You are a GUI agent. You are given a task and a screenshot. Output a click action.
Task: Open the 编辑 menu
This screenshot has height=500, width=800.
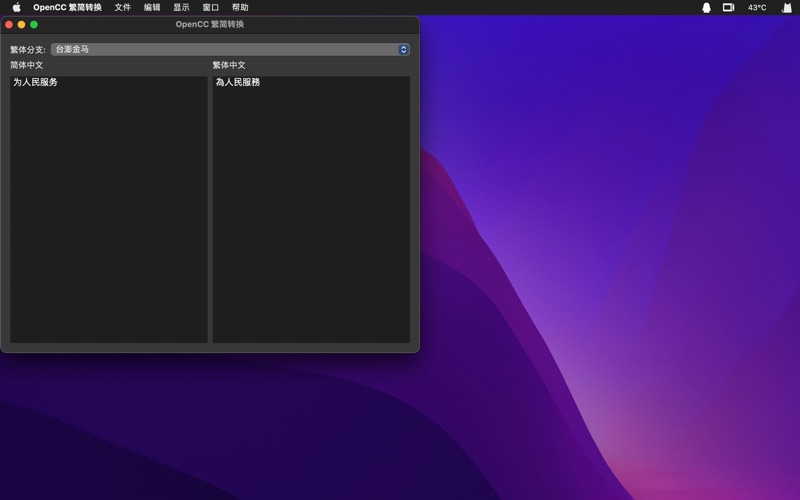pos(152,7)
